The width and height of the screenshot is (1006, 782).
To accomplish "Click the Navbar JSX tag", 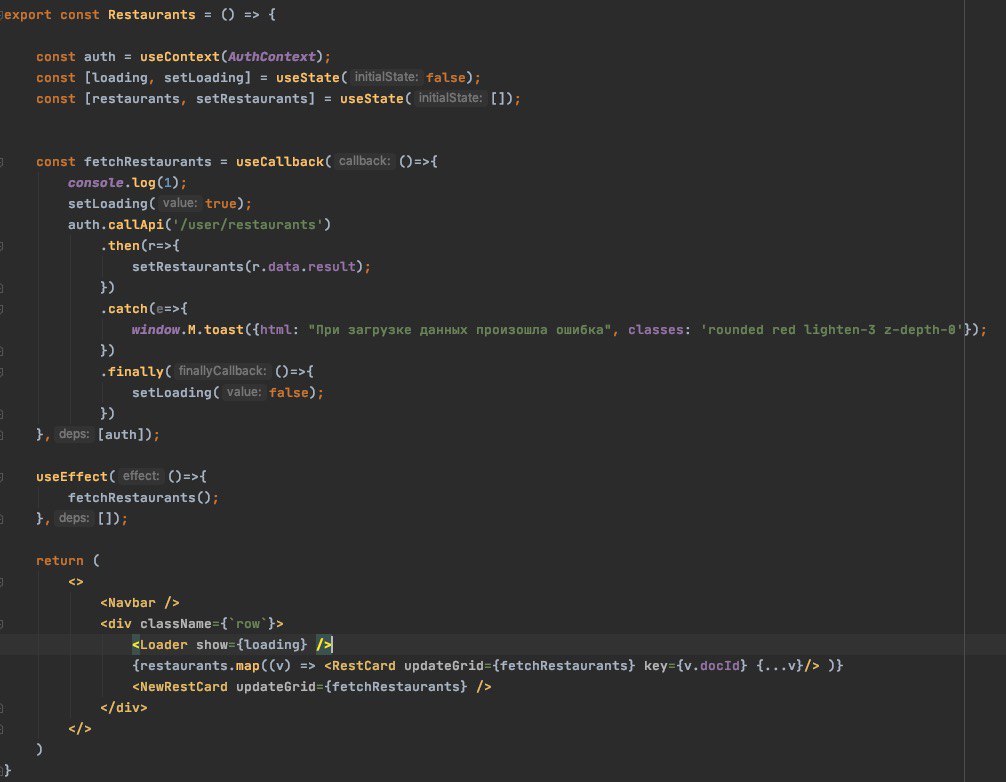I will [x=139, y=602].
